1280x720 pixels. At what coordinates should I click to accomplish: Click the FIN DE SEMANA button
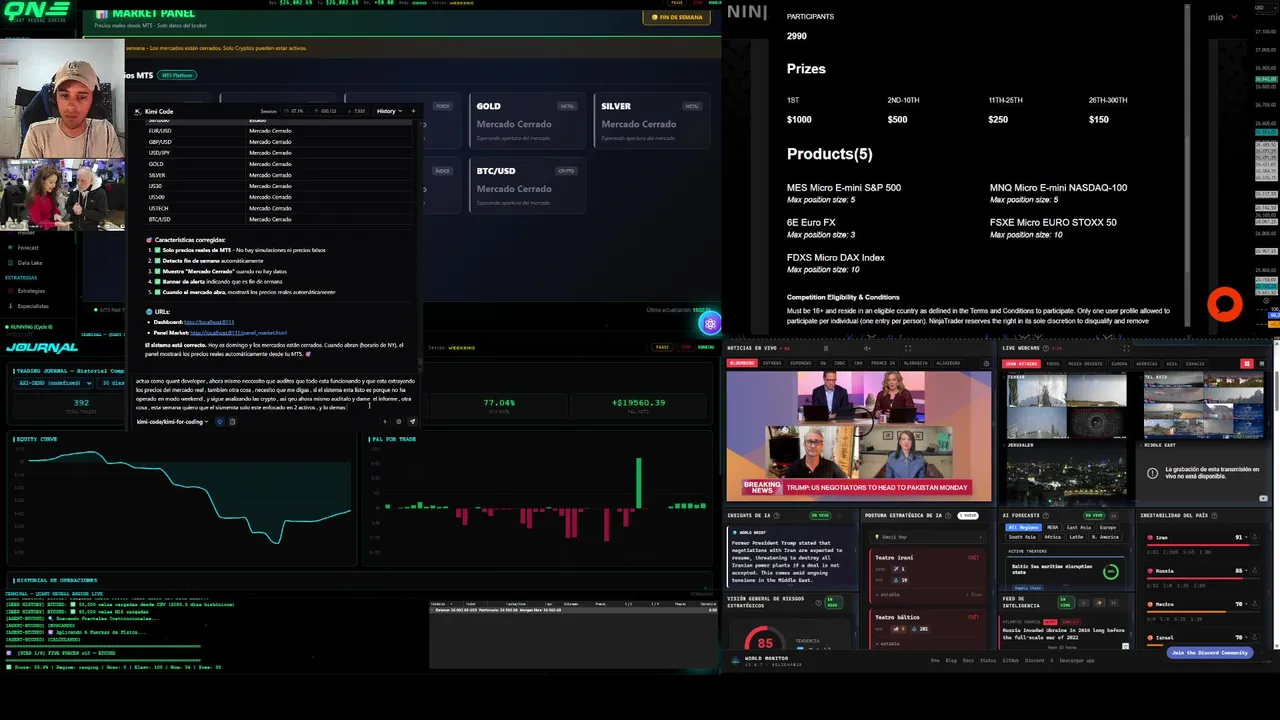click(x=677, y=17)
